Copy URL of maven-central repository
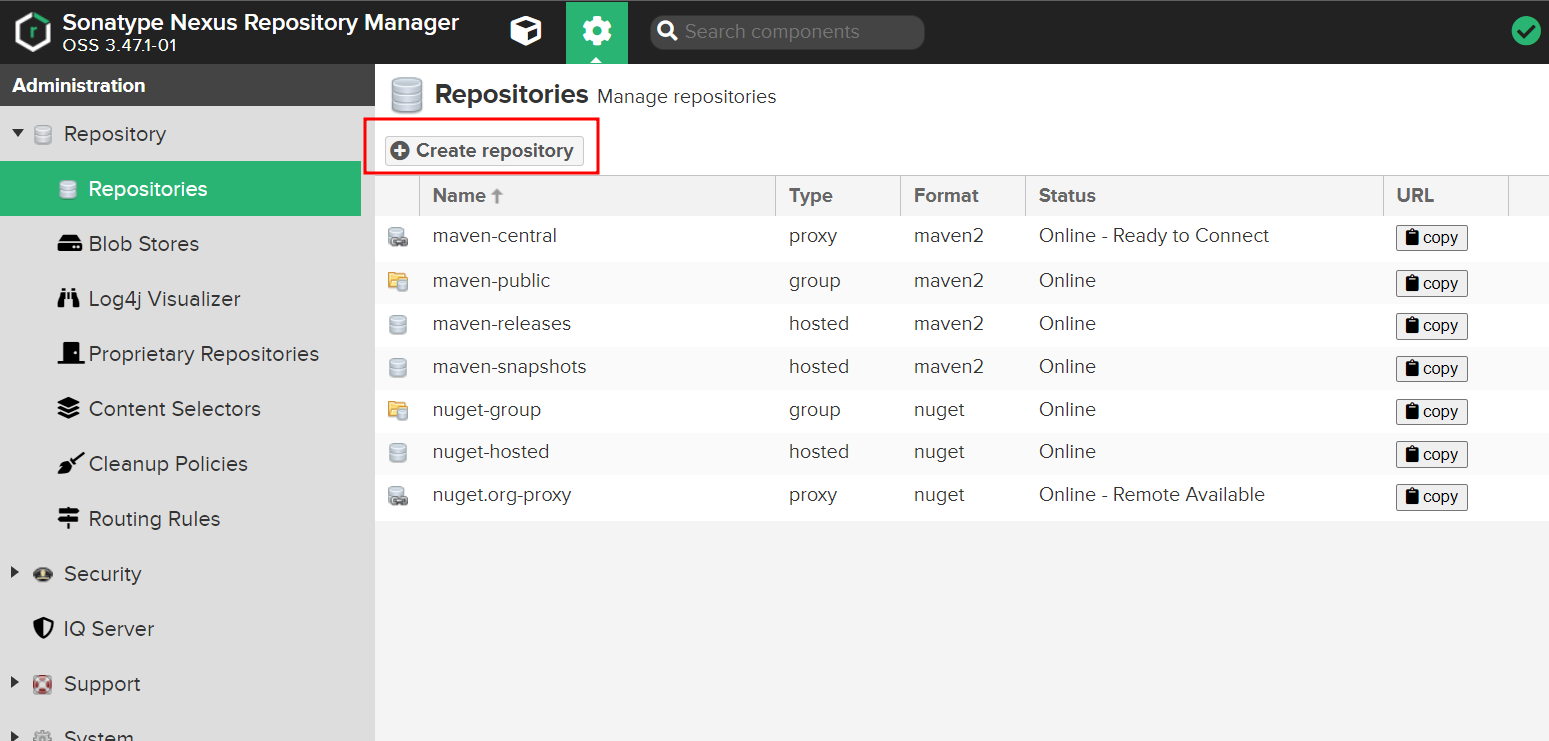This screenshot has height=741, width=1549. coord(1432,238)
